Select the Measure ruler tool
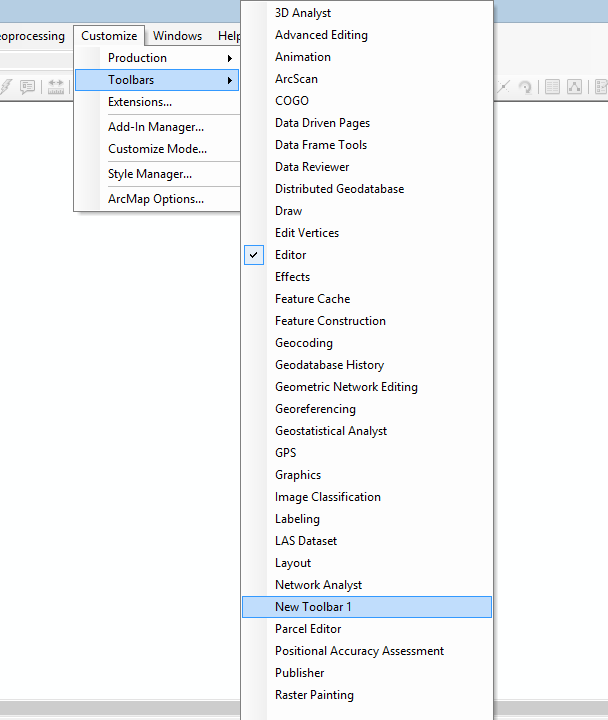This screenshot has width=608, height=720. [56, 86]
